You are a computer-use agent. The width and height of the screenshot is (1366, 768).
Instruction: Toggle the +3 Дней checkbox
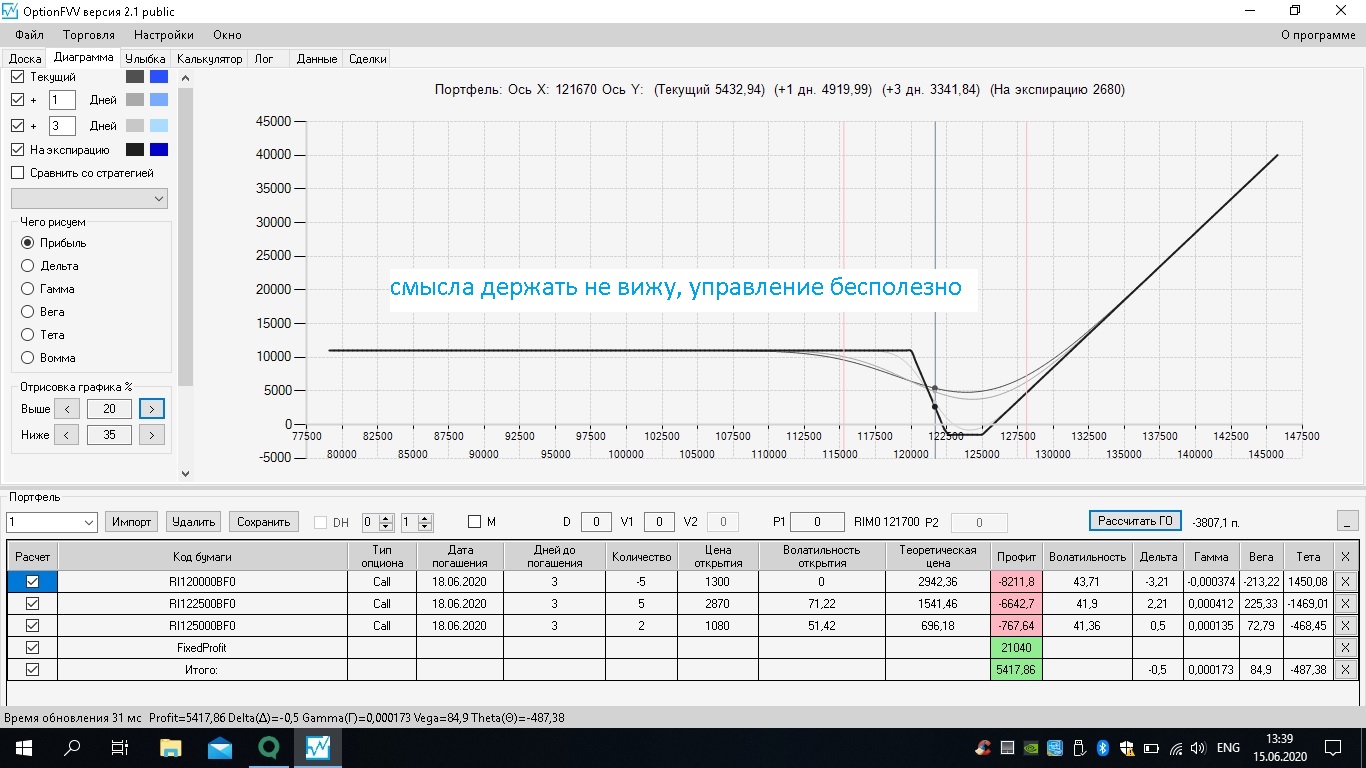(x=17, y=126)
